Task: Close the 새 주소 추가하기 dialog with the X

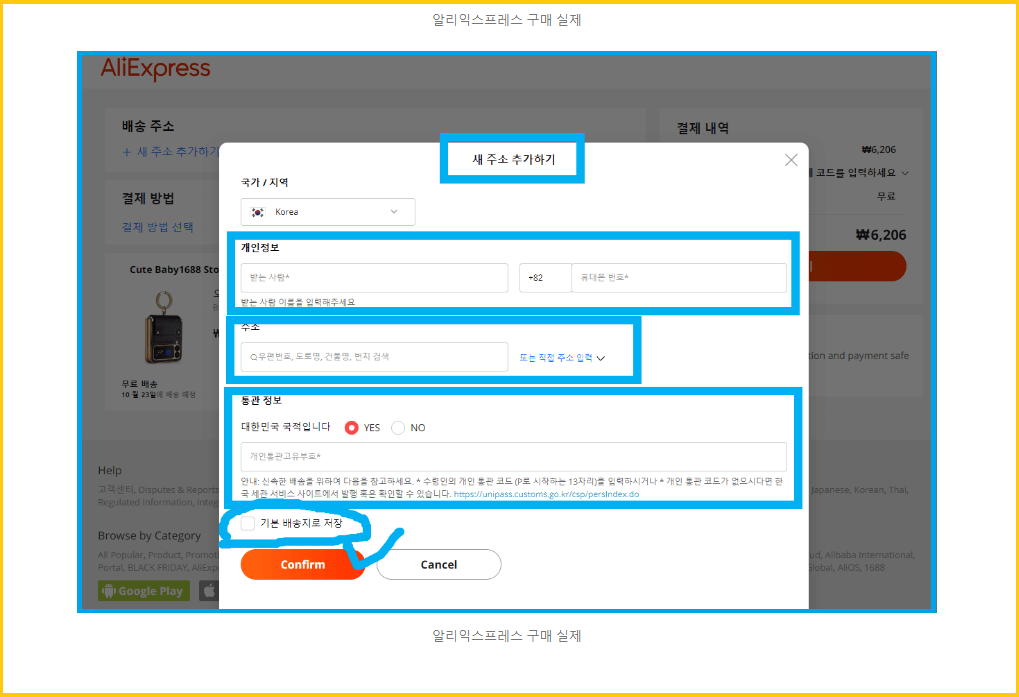Action: 791,159
